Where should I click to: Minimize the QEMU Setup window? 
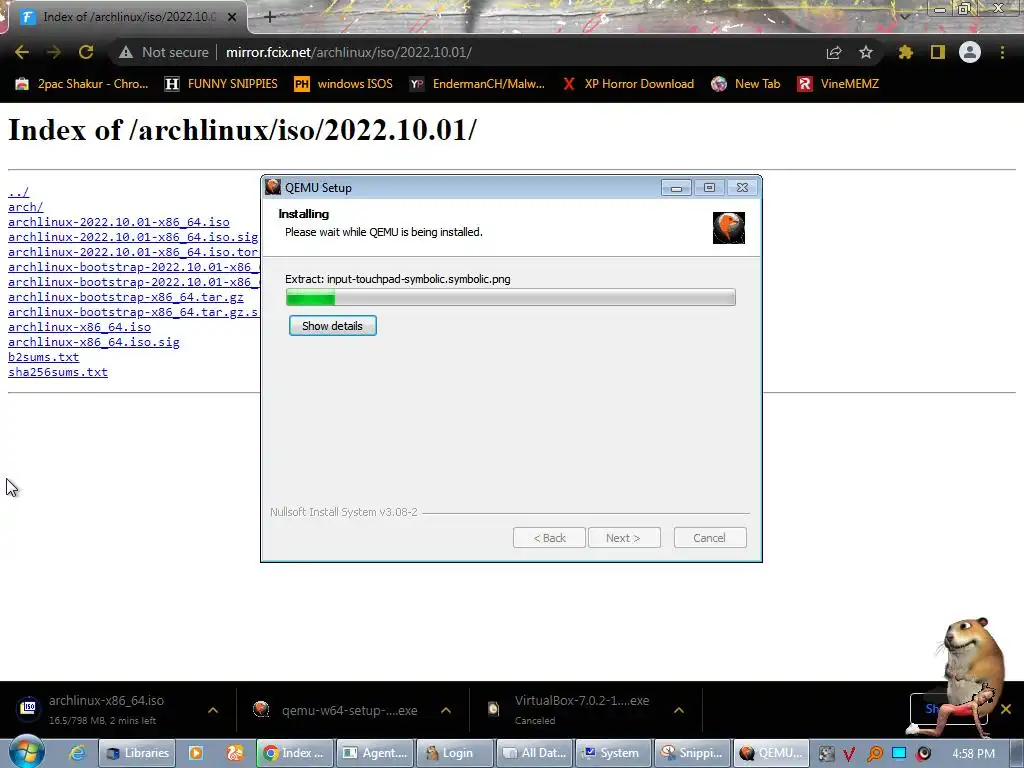click(676, 188)
